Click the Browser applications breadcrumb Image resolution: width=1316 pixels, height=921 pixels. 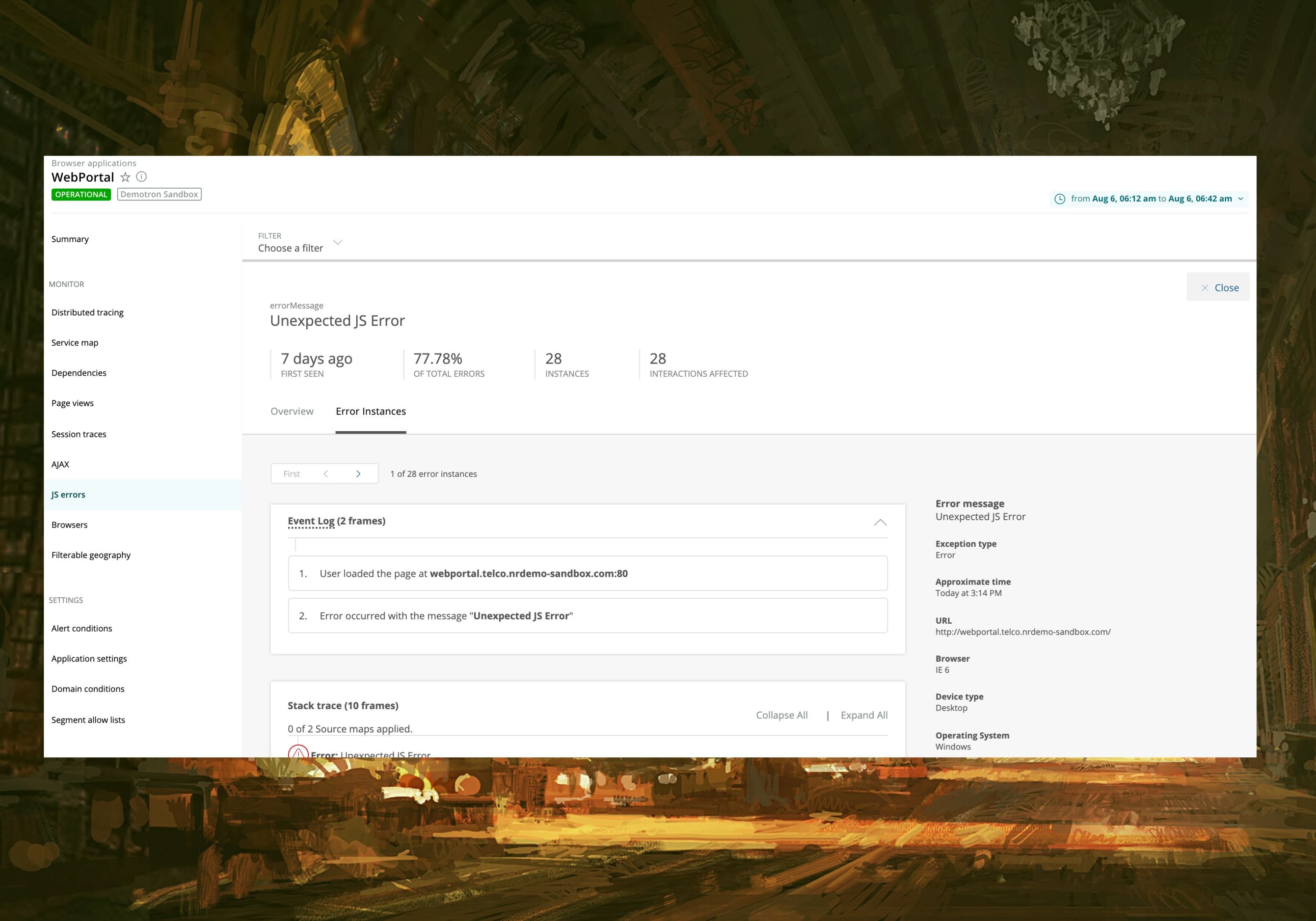(94, 163)
